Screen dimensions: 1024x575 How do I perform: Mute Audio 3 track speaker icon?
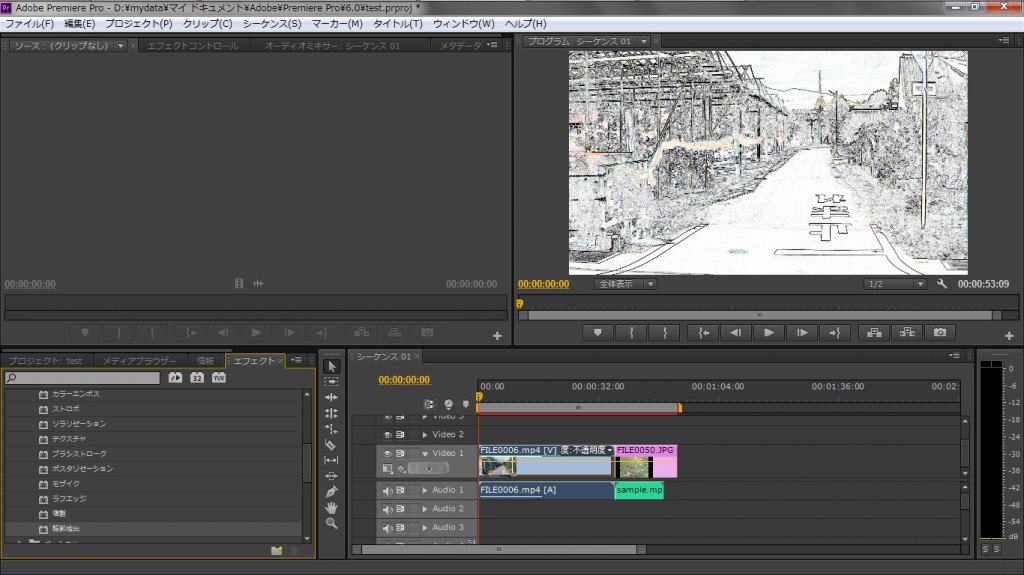tap(387, 527)
